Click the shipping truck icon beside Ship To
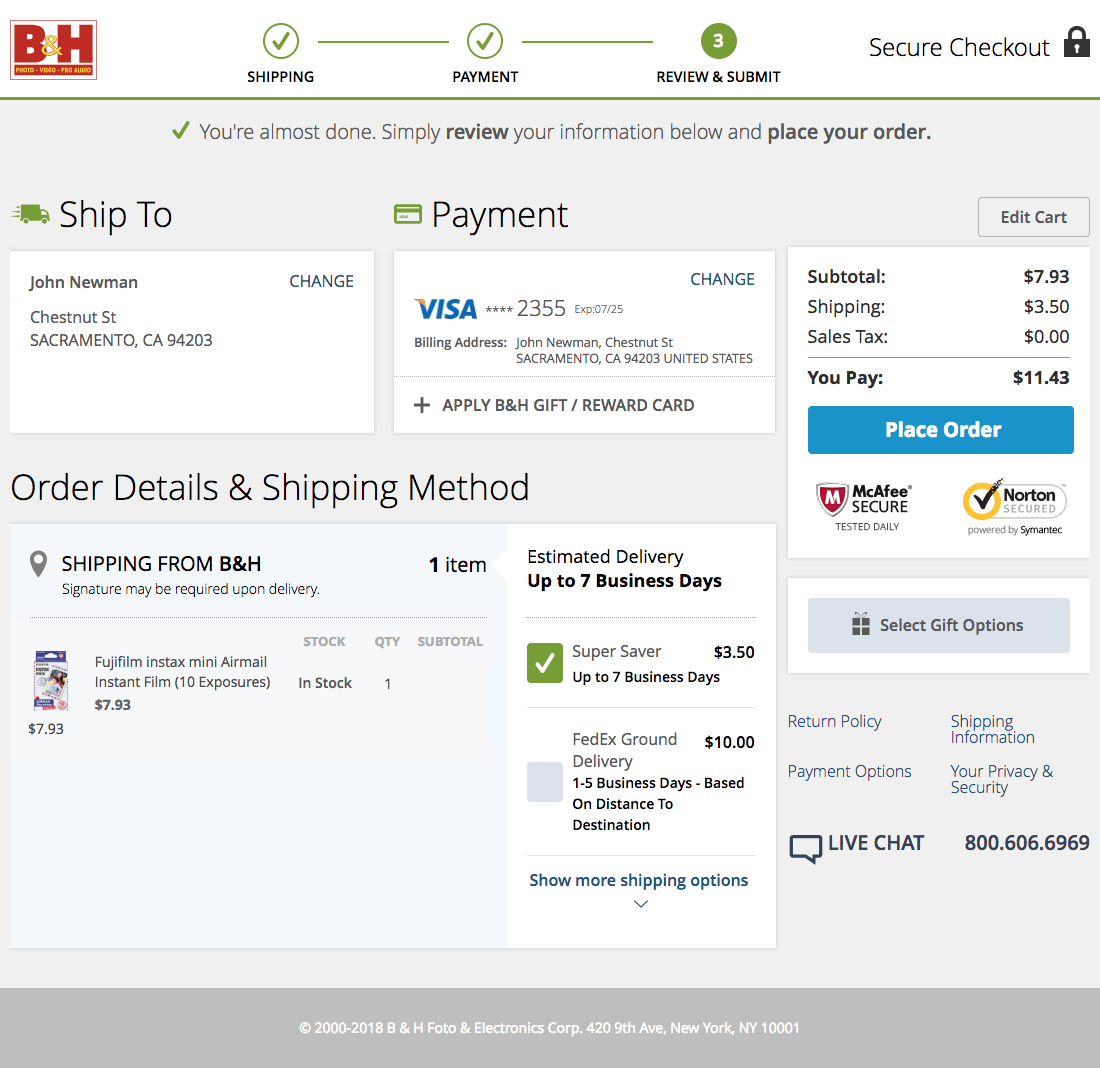This screenshot has height=1068, width=1100. (x=30, y=213)
